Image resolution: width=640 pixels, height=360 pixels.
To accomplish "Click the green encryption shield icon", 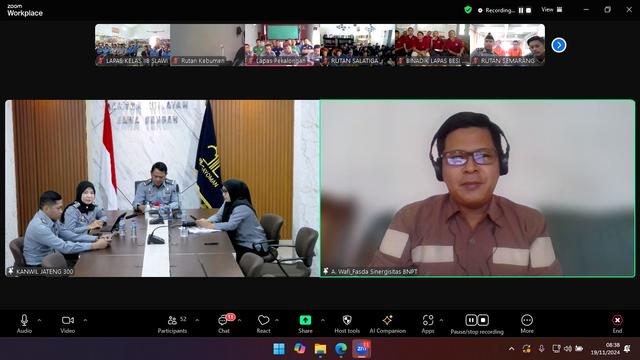I will coord(468,10).
